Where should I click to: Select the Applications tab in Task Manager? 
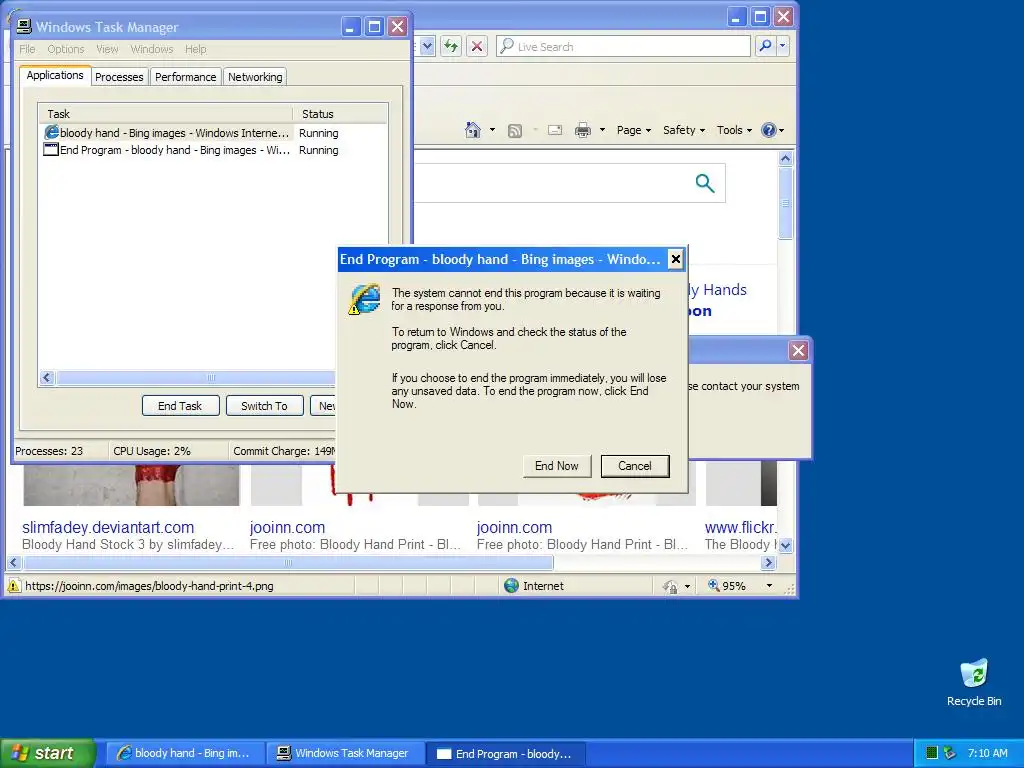click(x=55, y=75)
